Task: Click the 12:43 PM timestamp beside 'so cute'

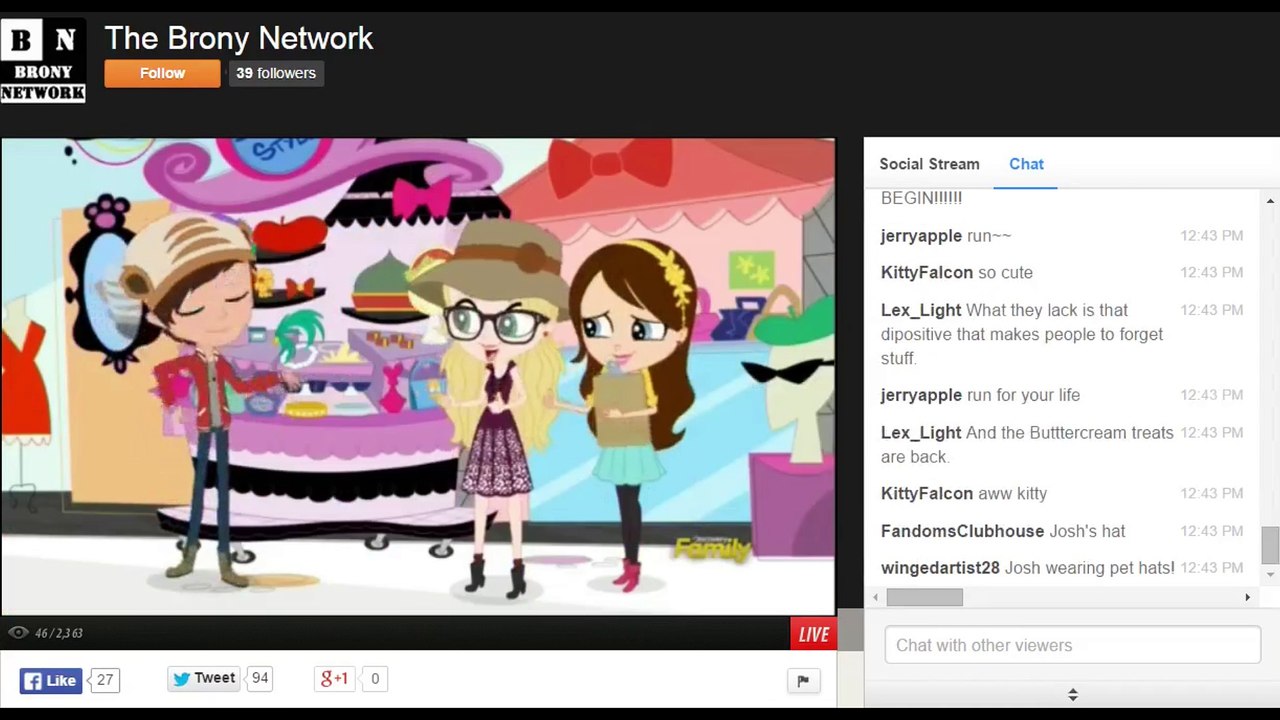Action: coord(1211,272)
